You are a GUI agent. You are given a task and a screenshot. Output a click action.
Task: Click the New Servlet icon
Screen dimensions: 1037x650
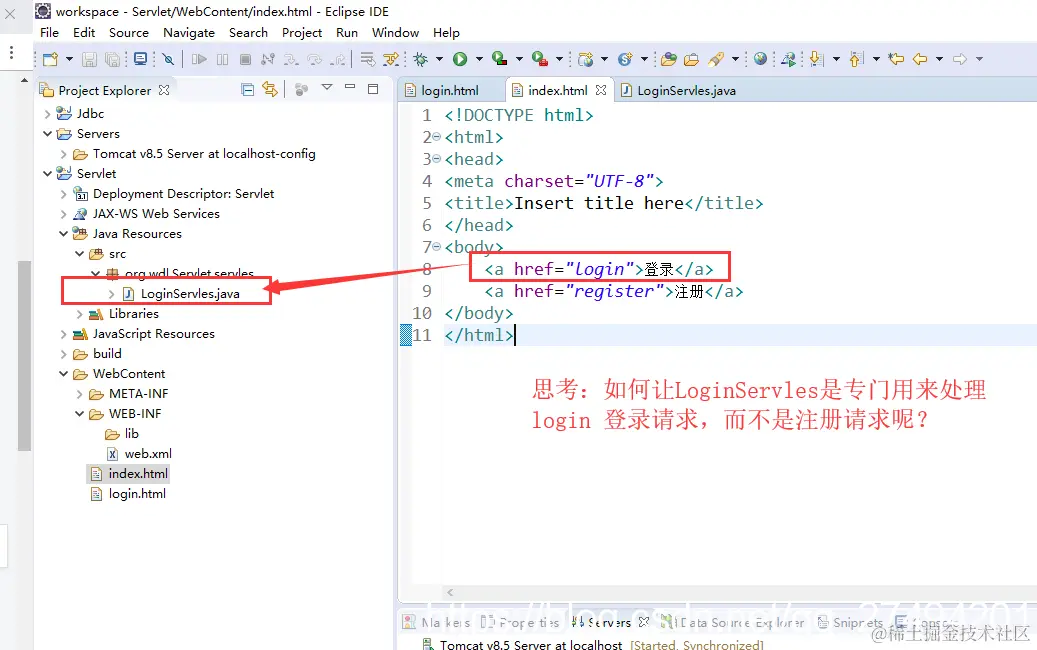625,60
